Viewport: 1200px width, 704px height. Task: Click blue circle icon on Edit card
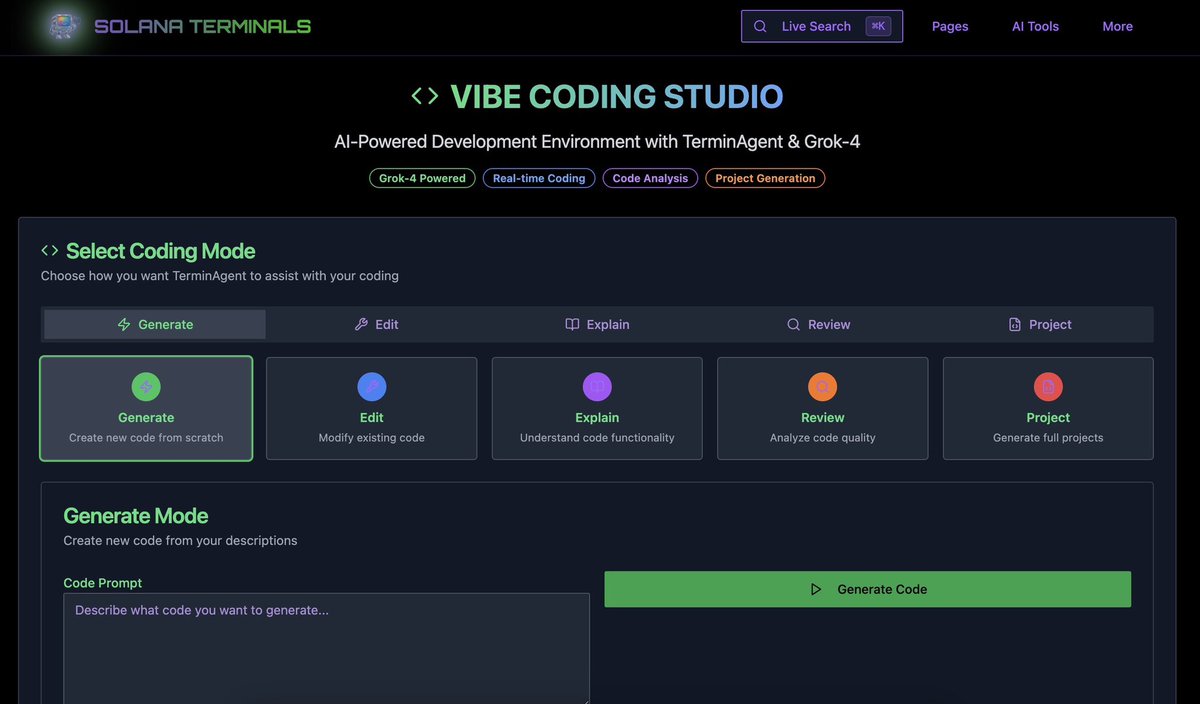tap(372, 387)
